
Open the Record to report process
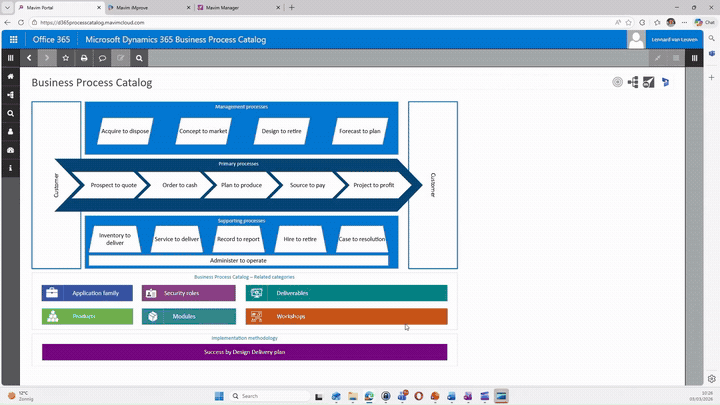coord(238,239)
